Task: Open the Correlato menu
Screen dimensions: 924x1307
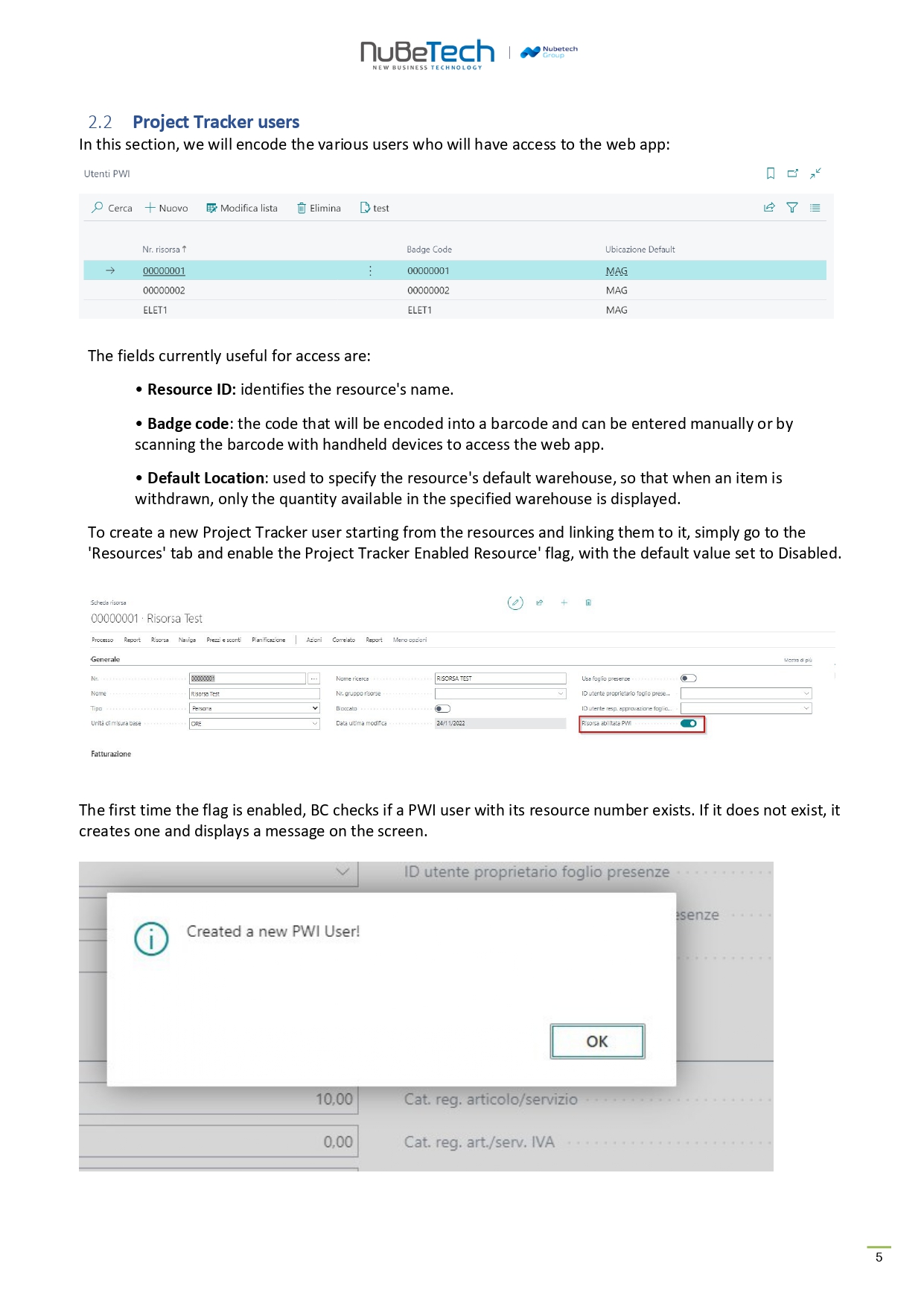Action: tap(343, 640)
